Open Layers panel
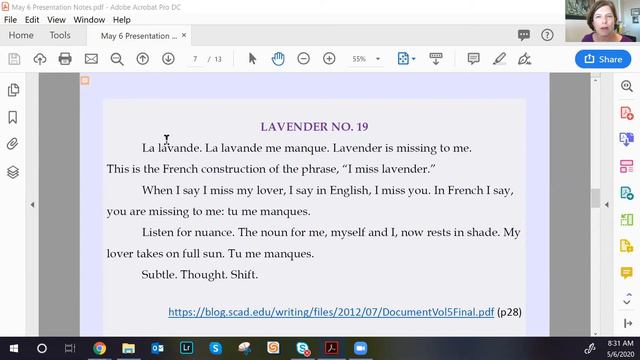Screen dimensions: 640x360 (13, 172)
